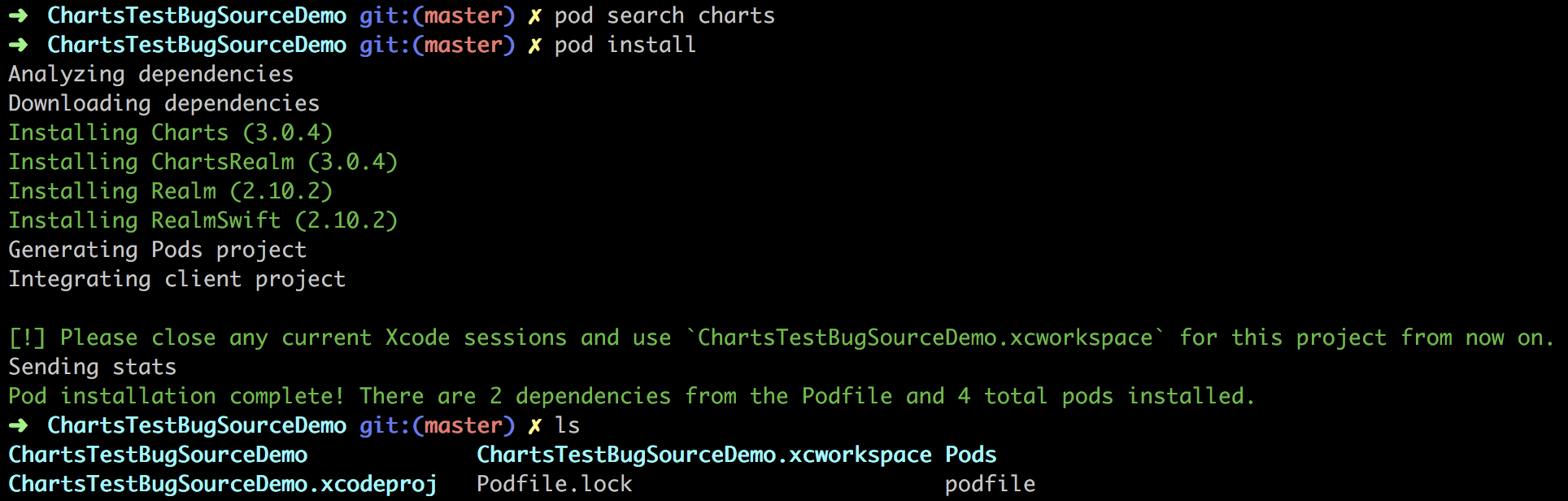This screenshot has height=501, width=1568.
Task: Click the arrow prompt on the 'pod install' line
Action: [x=18, y=45]
